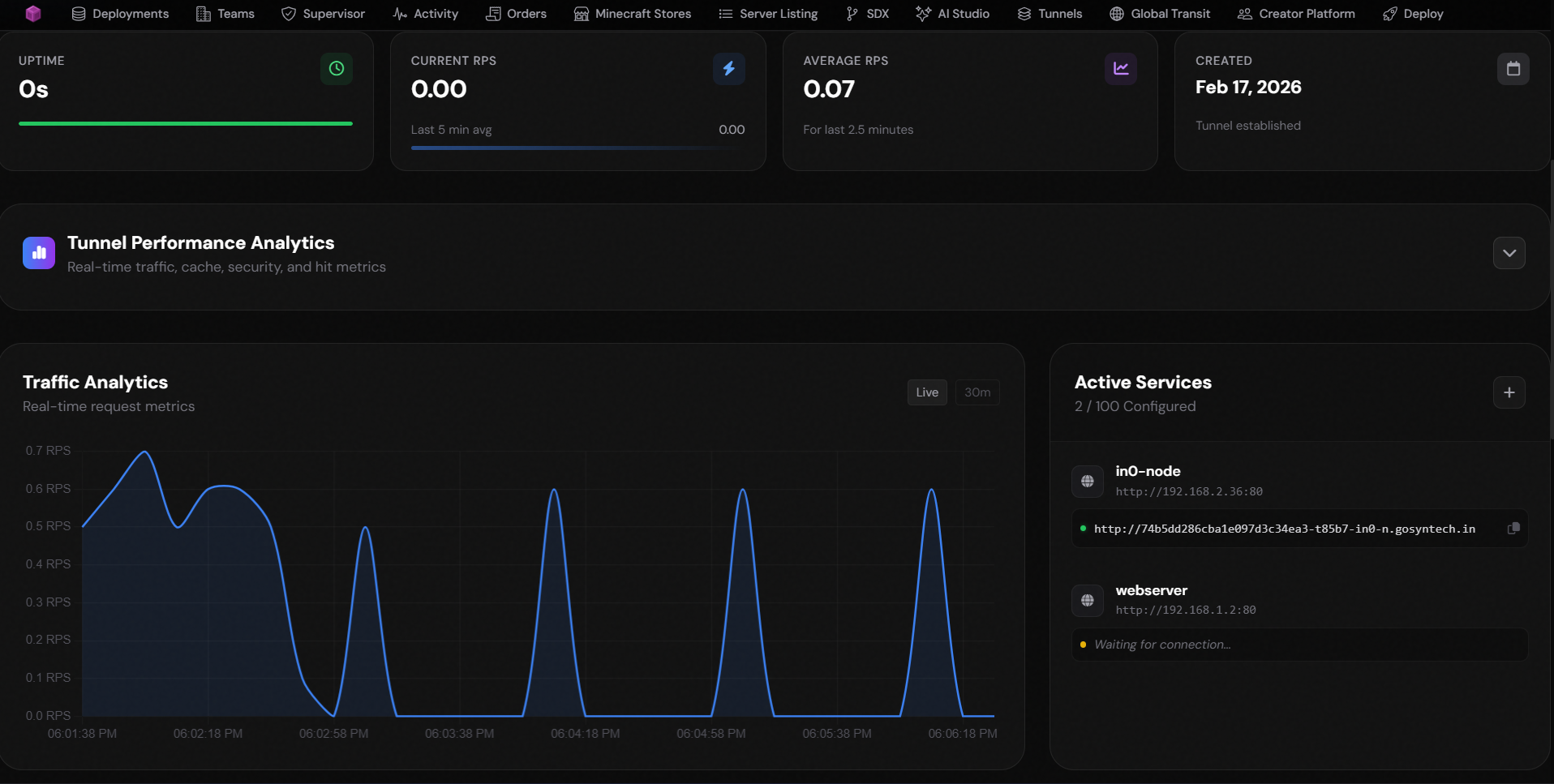Go to AI Studio
This screenshot has width=1554, height=784.
pyautogui.click(x=952, y=14)
